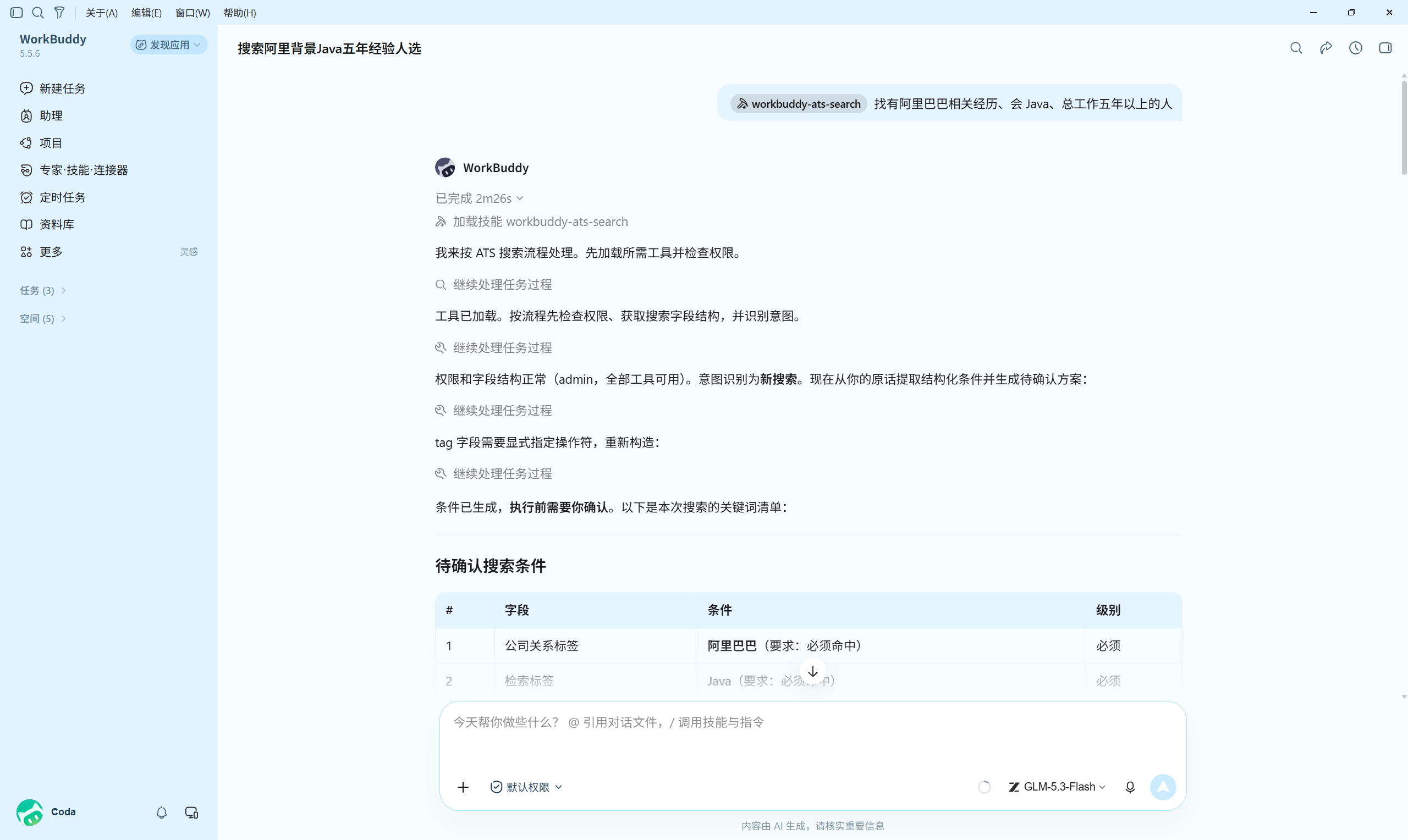
Task: Toggle the right side panel icon
Action: click(x=1385, y=48)
